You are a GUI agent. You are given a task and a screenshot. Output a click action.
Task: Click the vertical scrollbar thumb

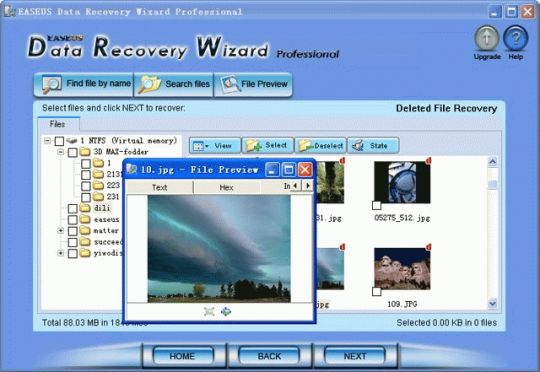(x=493, y=184)
